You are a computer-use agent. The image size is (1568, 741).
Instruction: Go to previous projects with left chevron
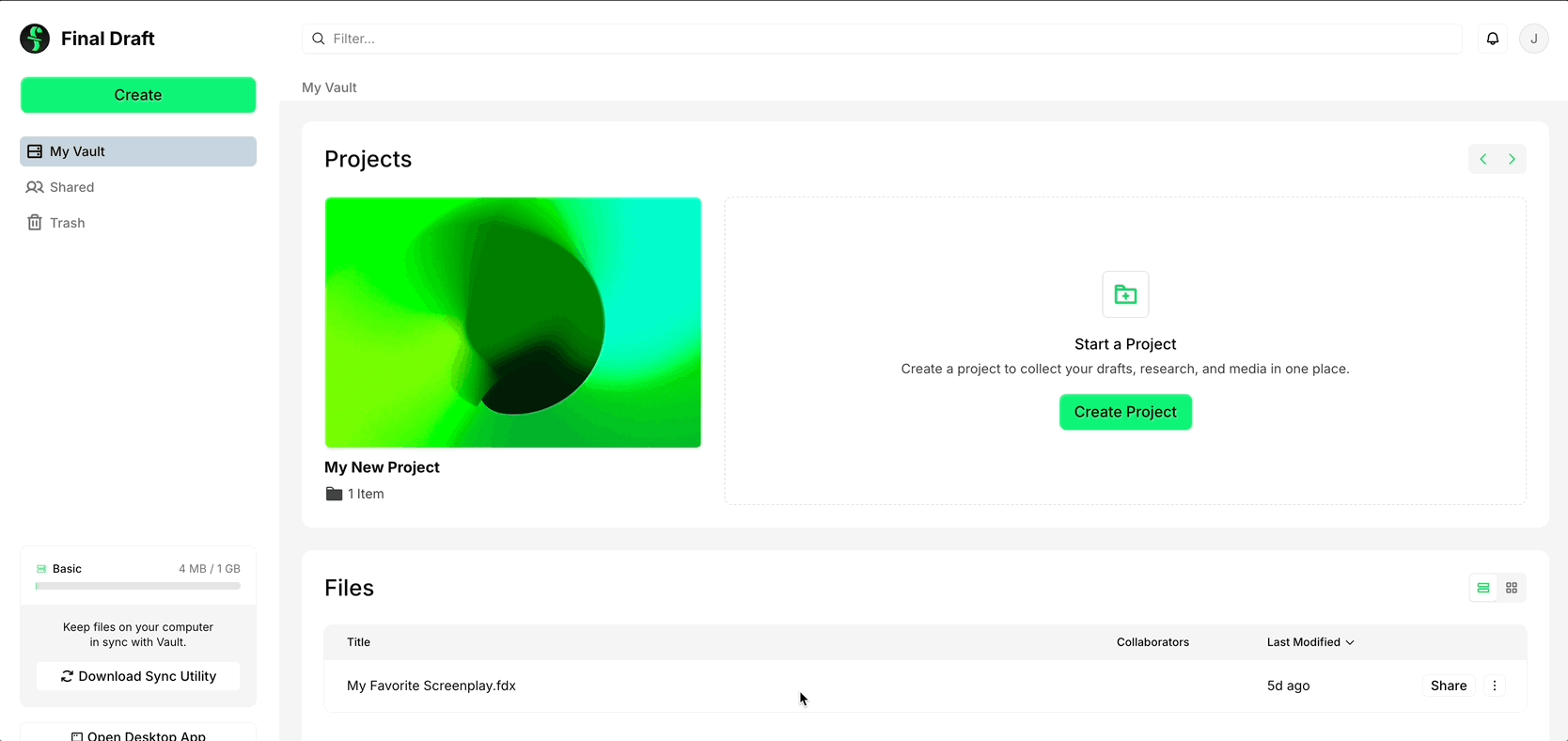(x=1483, y=159)
